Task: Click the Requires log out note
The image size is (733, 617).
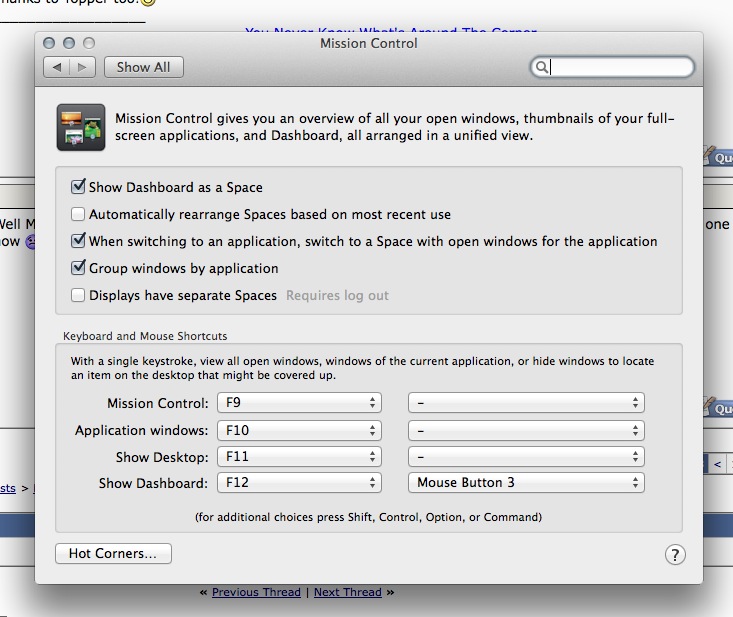Action: coord(337,295)
